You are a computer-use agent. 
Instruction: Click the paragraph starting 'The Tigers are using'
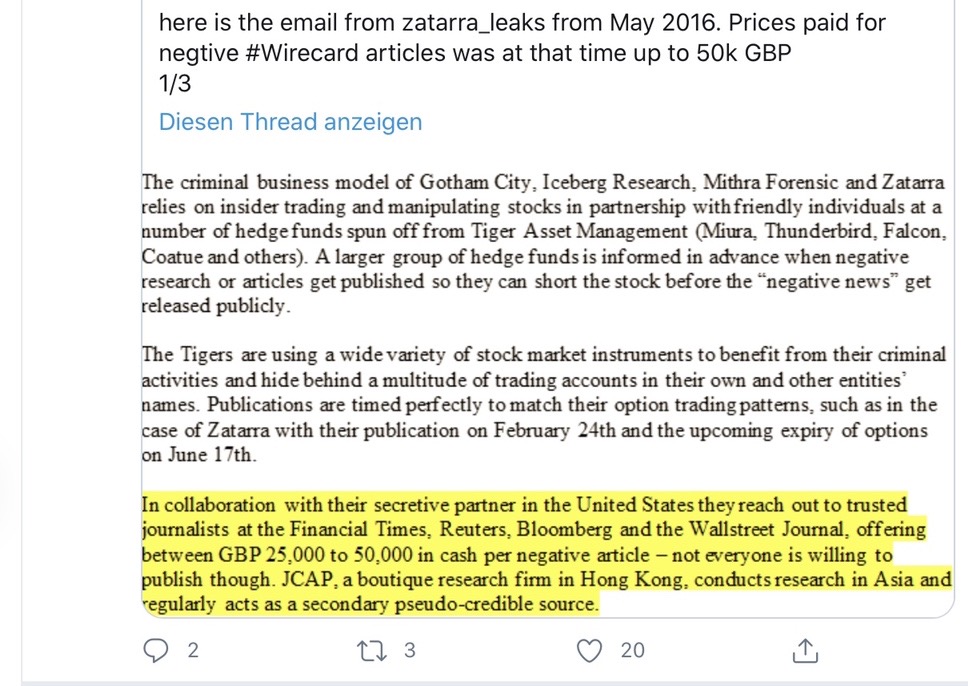[x=540, y=405]
